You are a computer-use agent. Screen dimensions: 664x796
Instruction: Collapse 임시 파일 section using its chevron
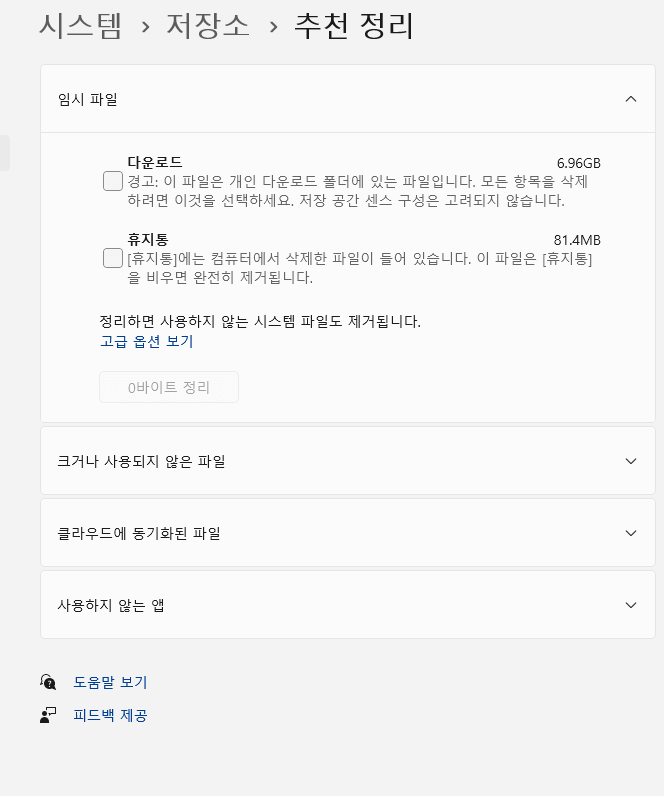(630, 99)
